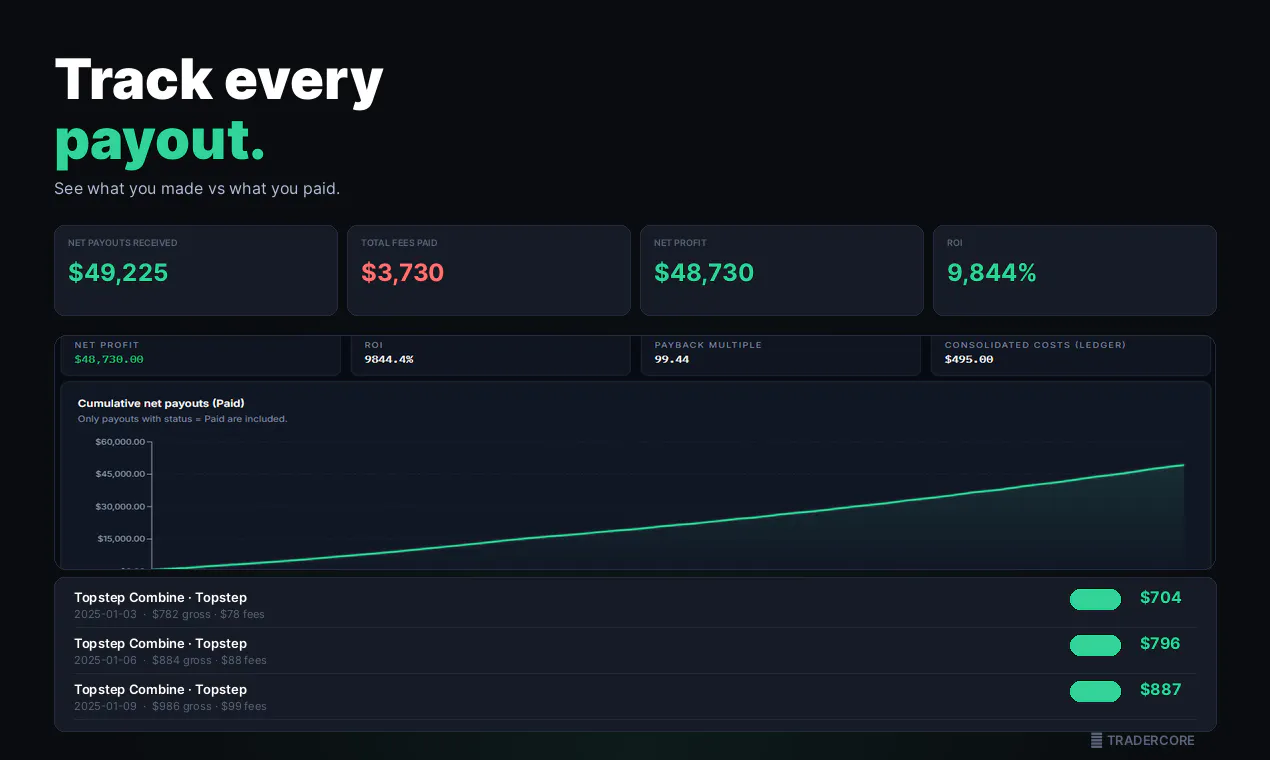
Task: Click the Topstep Combine title dated 2025-01-06
Action: [x=160, y=643]
